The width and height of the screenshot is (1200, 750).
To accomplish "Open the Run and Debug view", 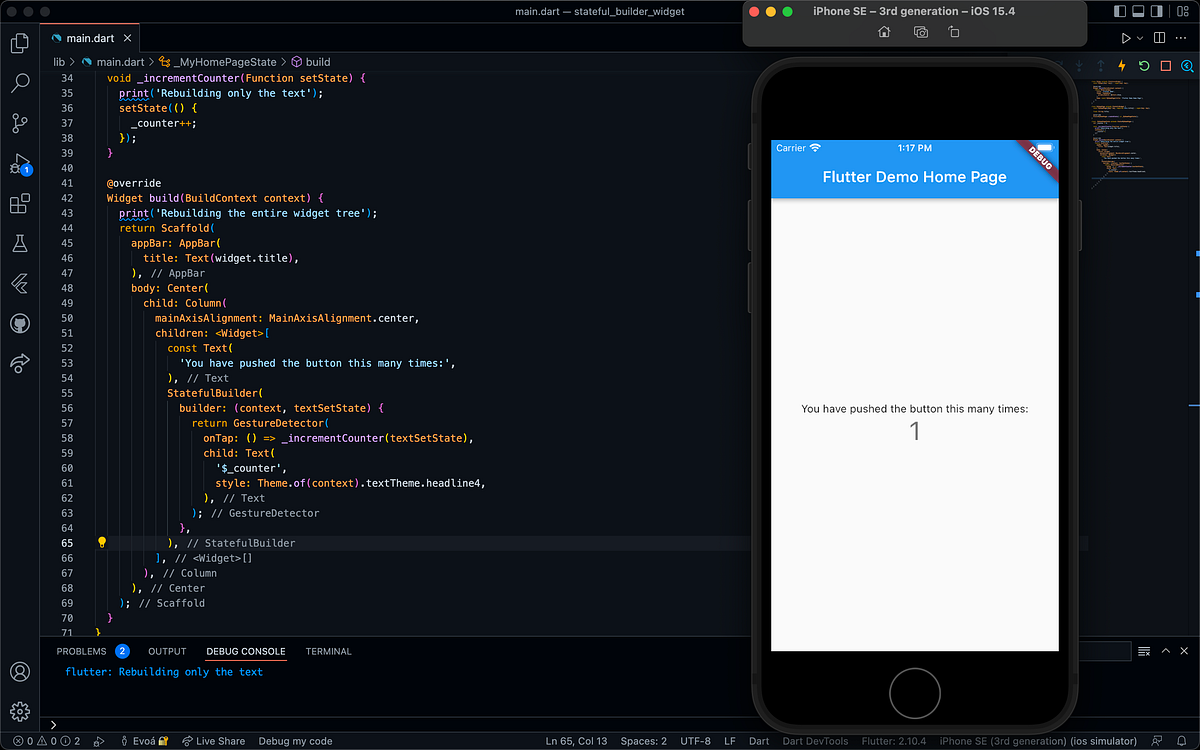I will (19, 163).
